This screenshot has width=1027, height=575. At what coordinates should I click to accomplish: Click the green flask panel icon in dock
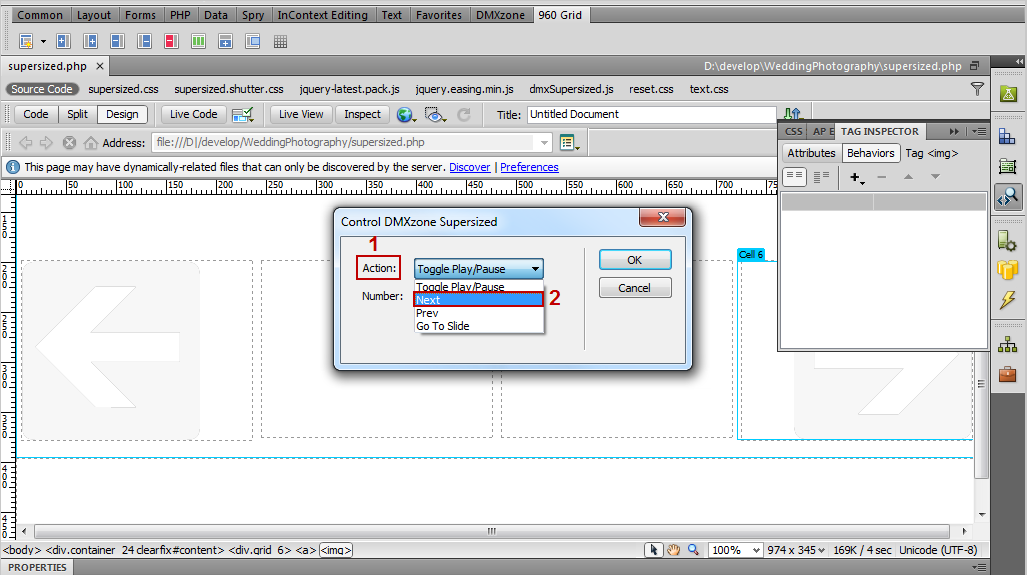(x=1008, y=94)
